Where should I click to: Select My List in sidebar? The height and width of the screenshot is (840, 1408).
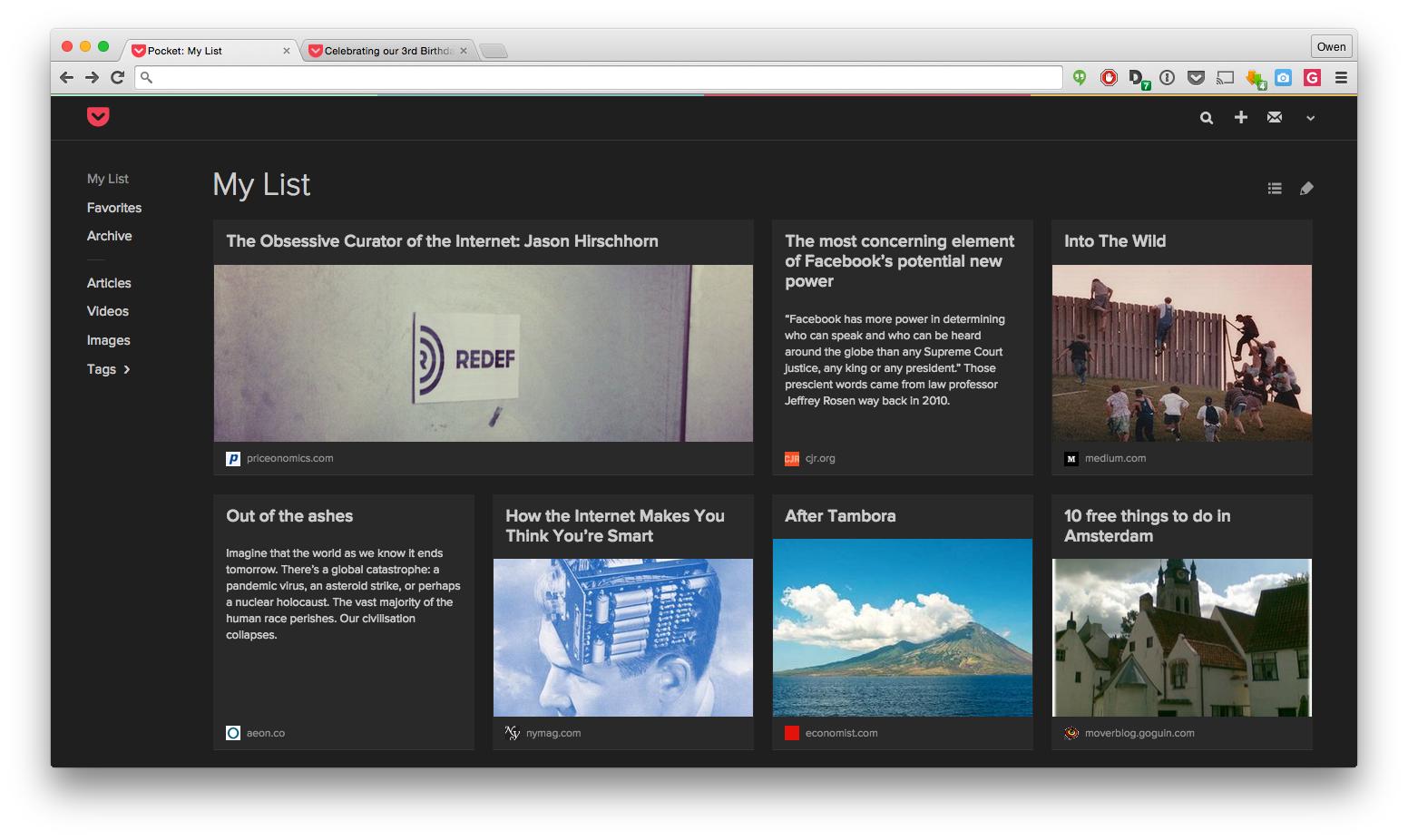click(x=108, y=179)
